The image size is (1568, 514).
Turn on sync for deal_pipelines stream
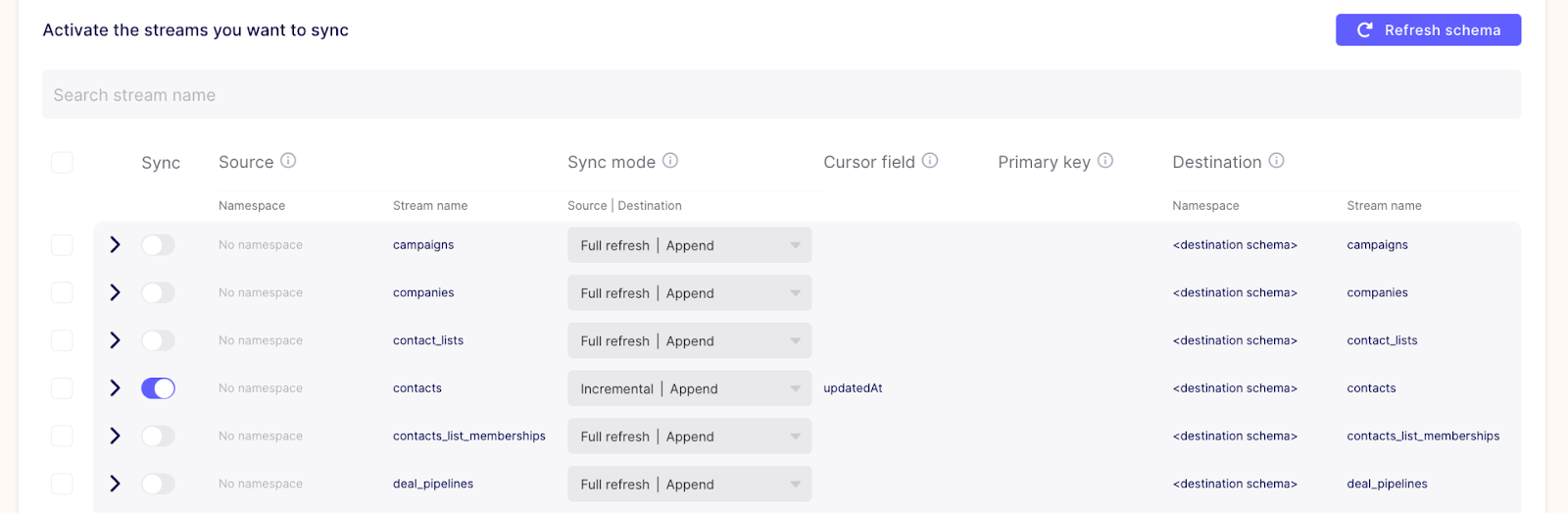158,484
